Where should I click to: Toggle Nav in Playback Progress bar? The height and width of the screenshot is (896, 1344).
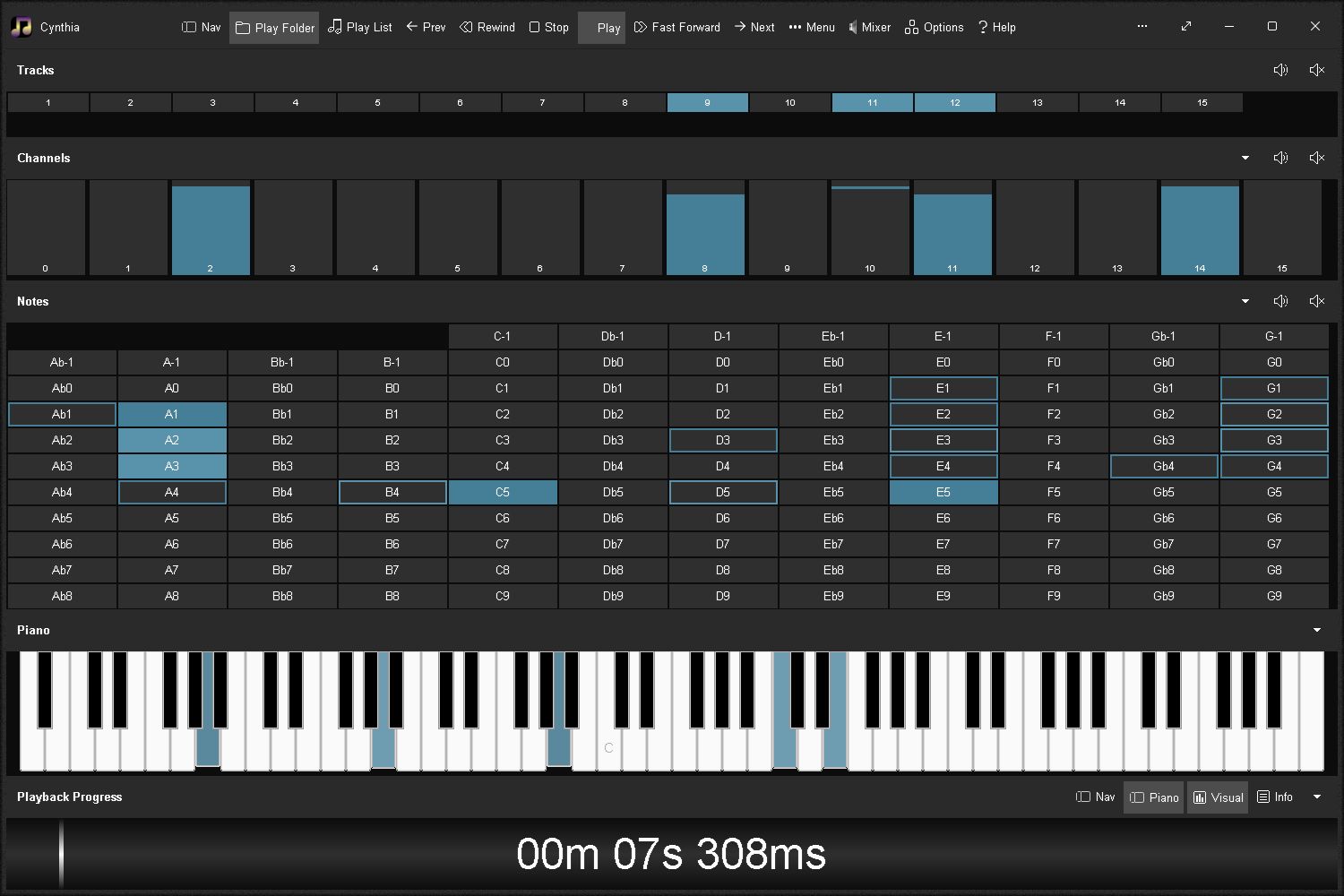coord(1096,797)
